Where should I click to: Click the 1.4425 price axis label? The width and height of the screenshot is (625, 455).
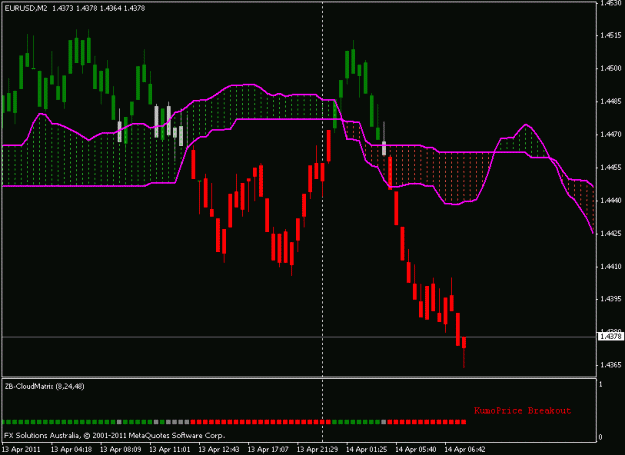610,233
